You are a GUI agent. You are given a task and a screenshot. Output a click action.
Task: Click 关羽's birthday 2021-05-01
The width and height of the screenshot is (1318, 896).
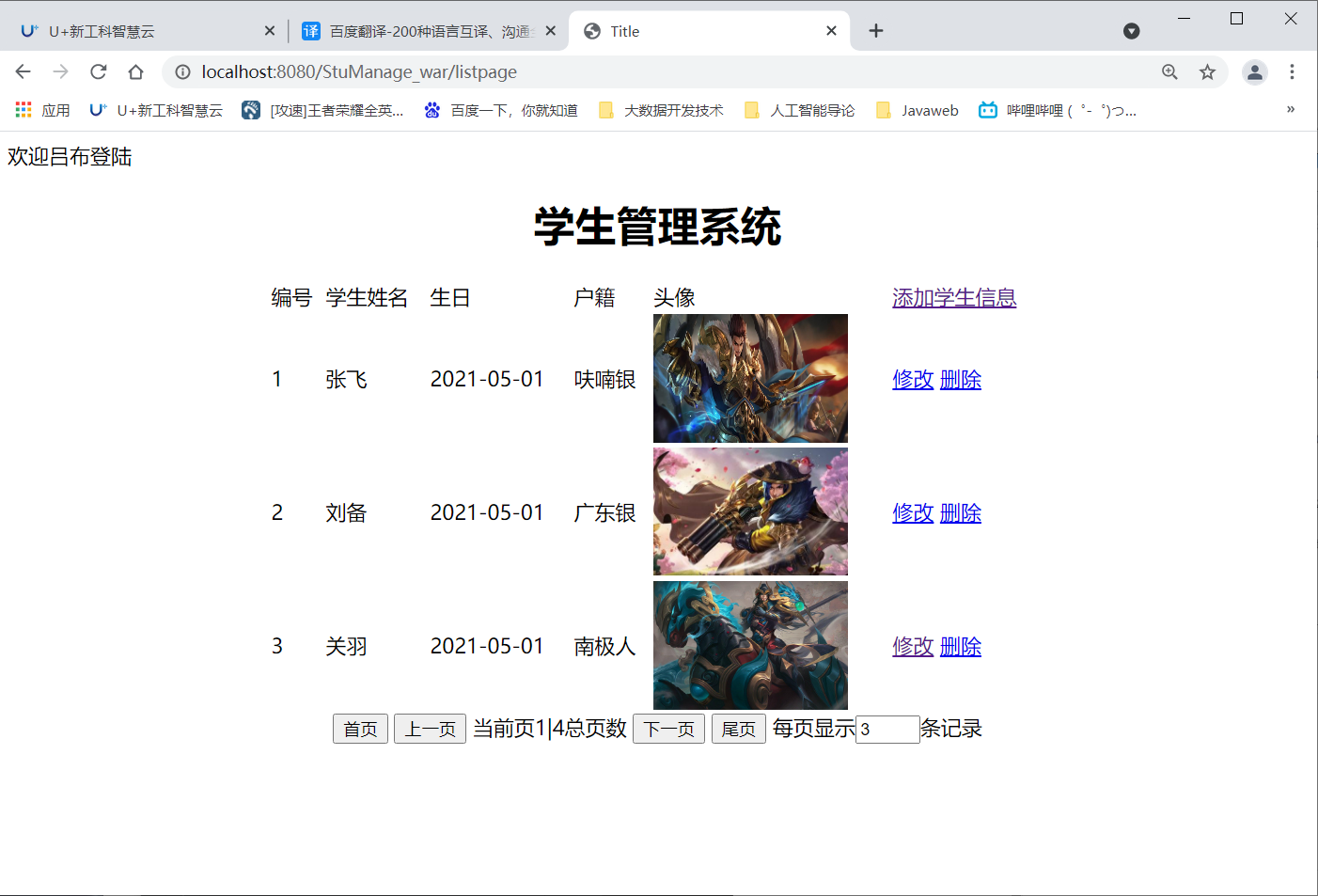coord(487,647)
